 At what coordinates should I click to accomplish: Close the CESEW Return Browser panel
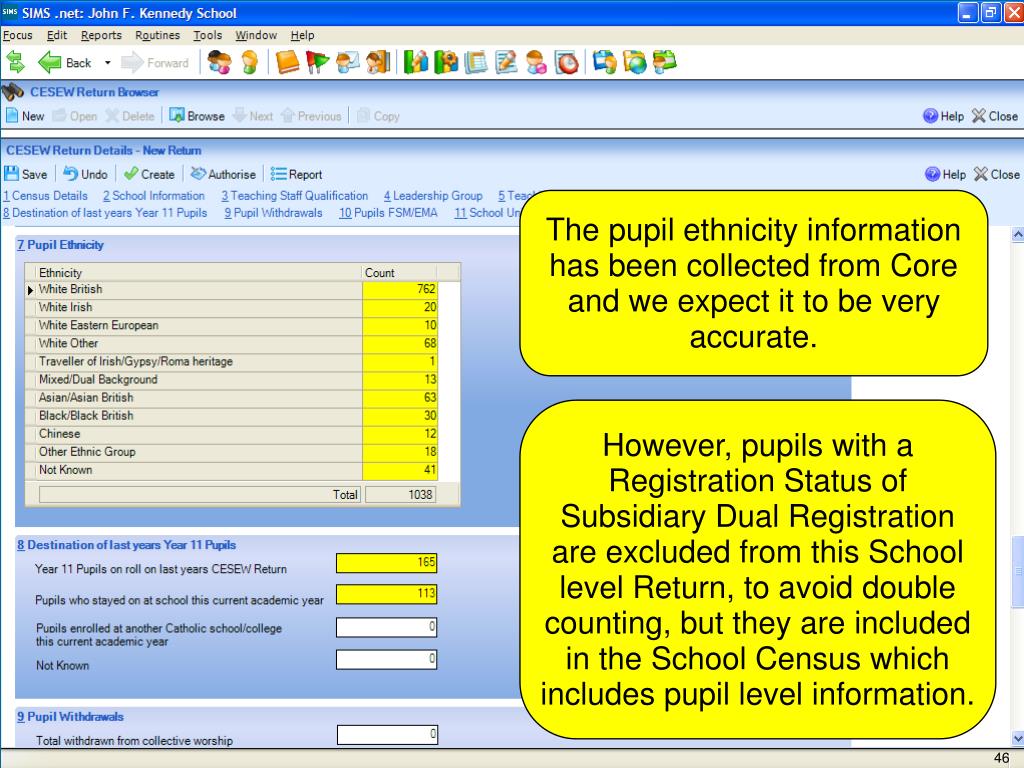pyautogui.click(x=995, y=116)
